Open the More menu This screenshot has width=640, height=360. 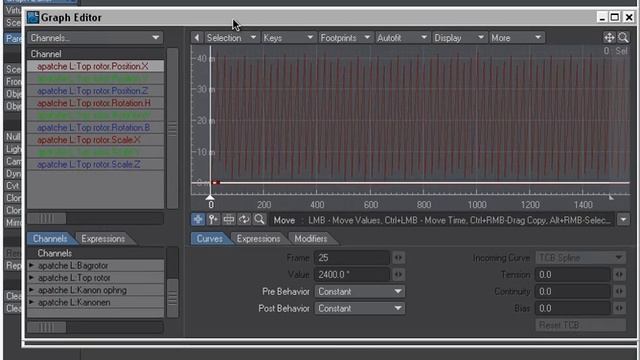516,38
